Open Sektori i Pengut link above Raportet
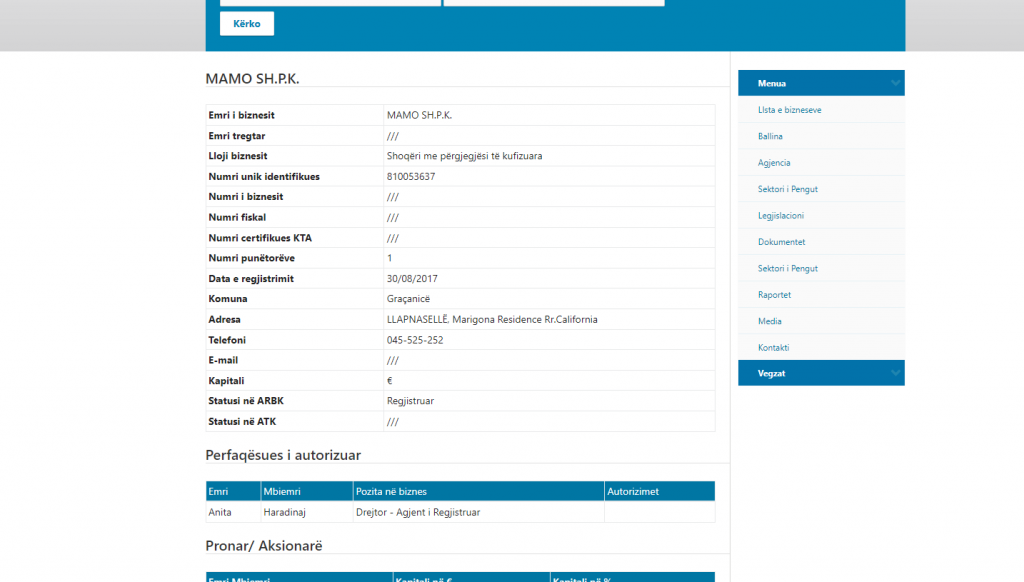Image resolution: width=1024 pixels, height=582 pixels. pos(788,268)
